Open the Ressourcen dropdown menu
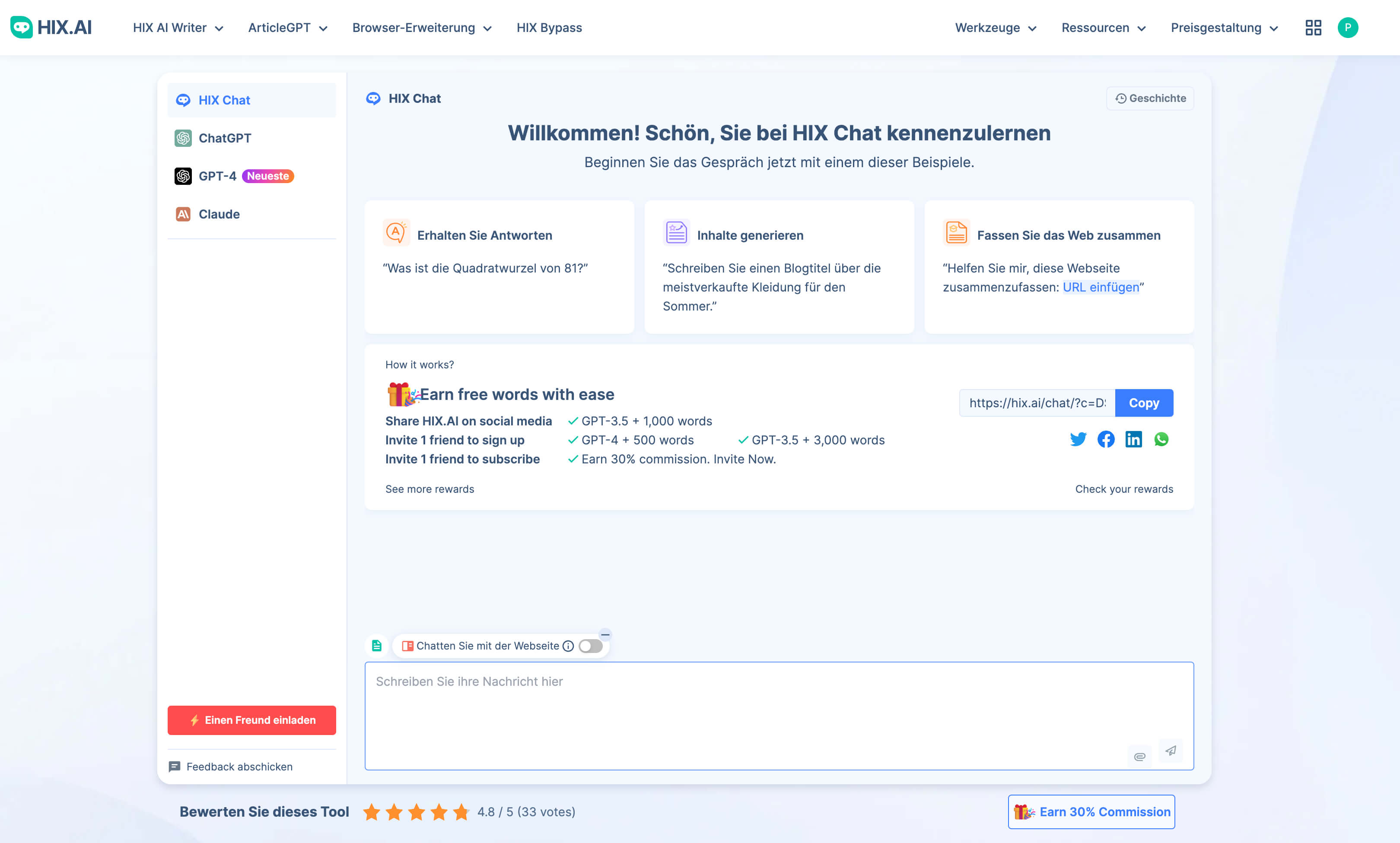The image size is (1400, 843). point(1104,28)
